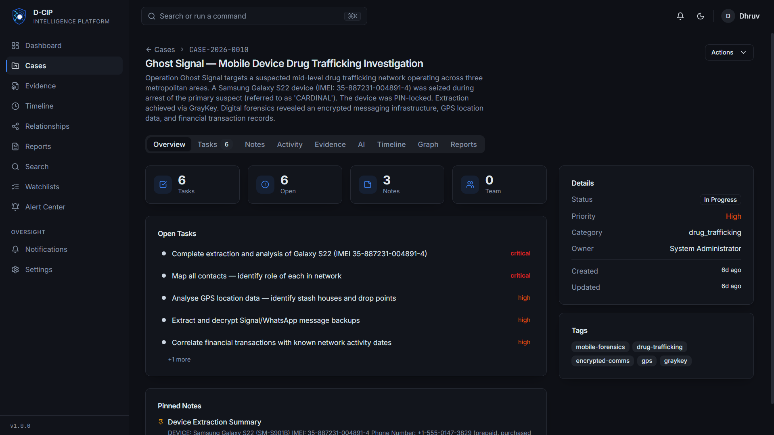The height and width of the screenshot is (435, 774).
Task: Open task Complete extraction and analysis of Galaxy S22
Action: pyautogui.click(x=346, y=254)
